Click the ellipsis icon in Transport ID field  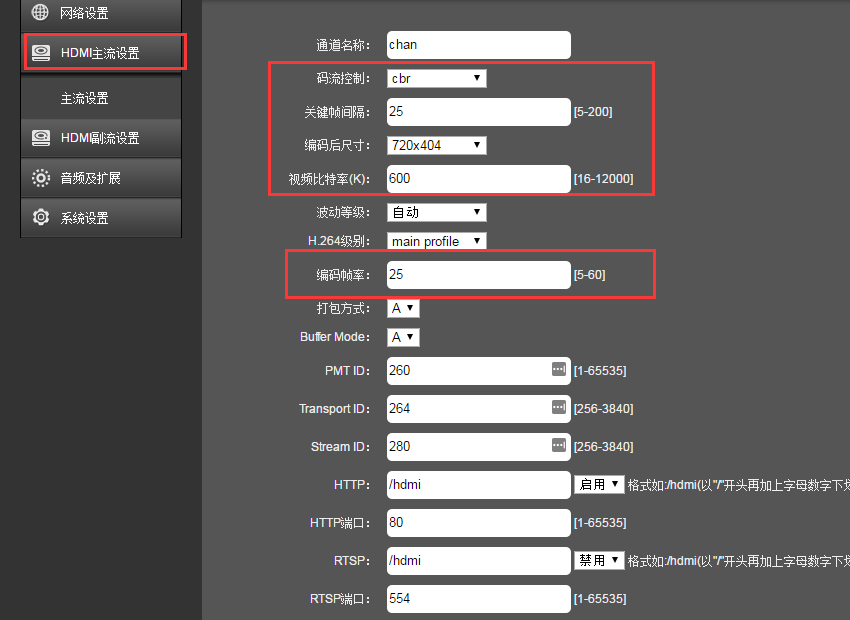point(558,408)
